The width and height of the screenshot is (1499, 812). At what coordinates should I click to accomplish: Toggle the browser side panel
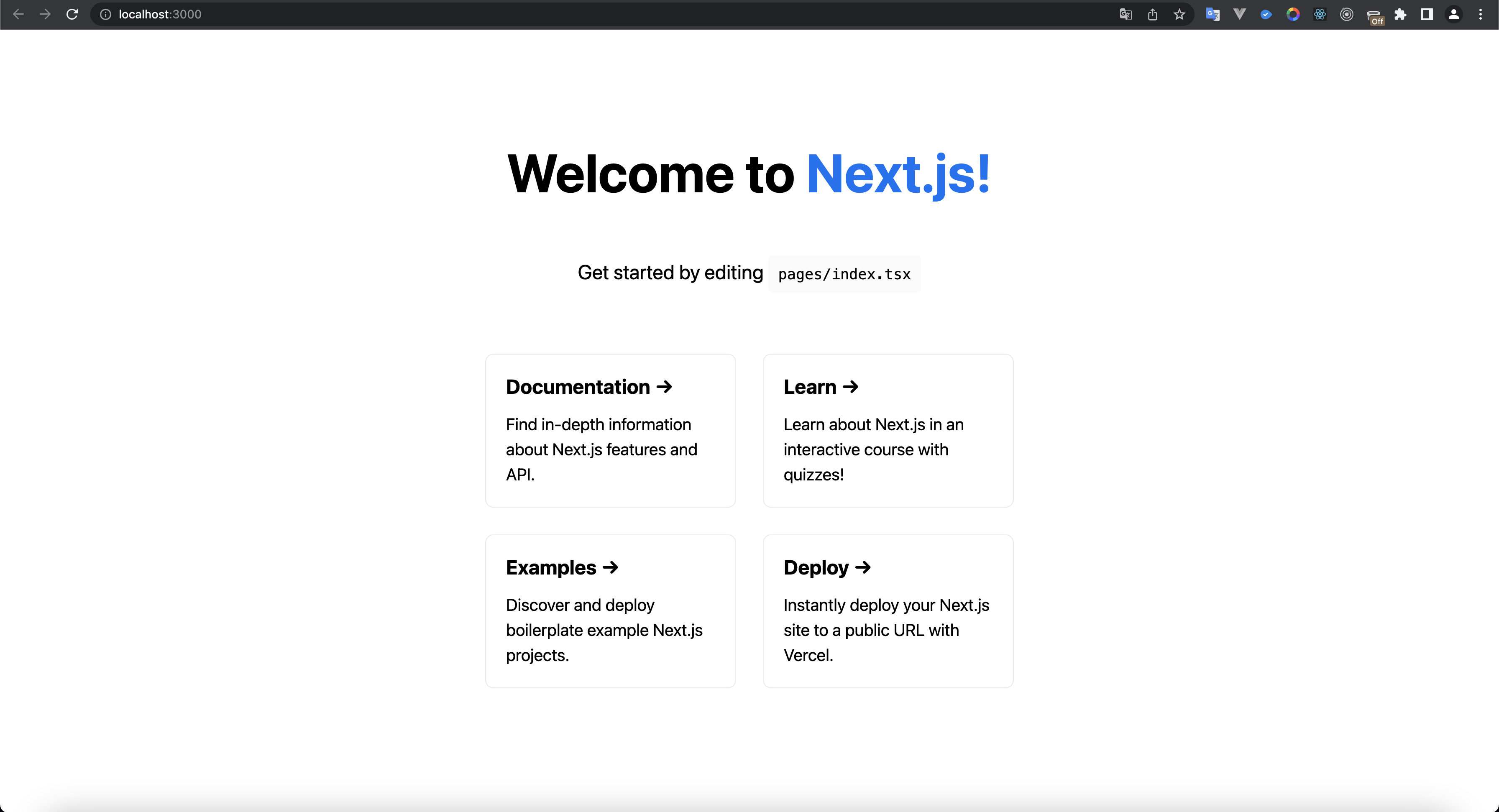1427,15
